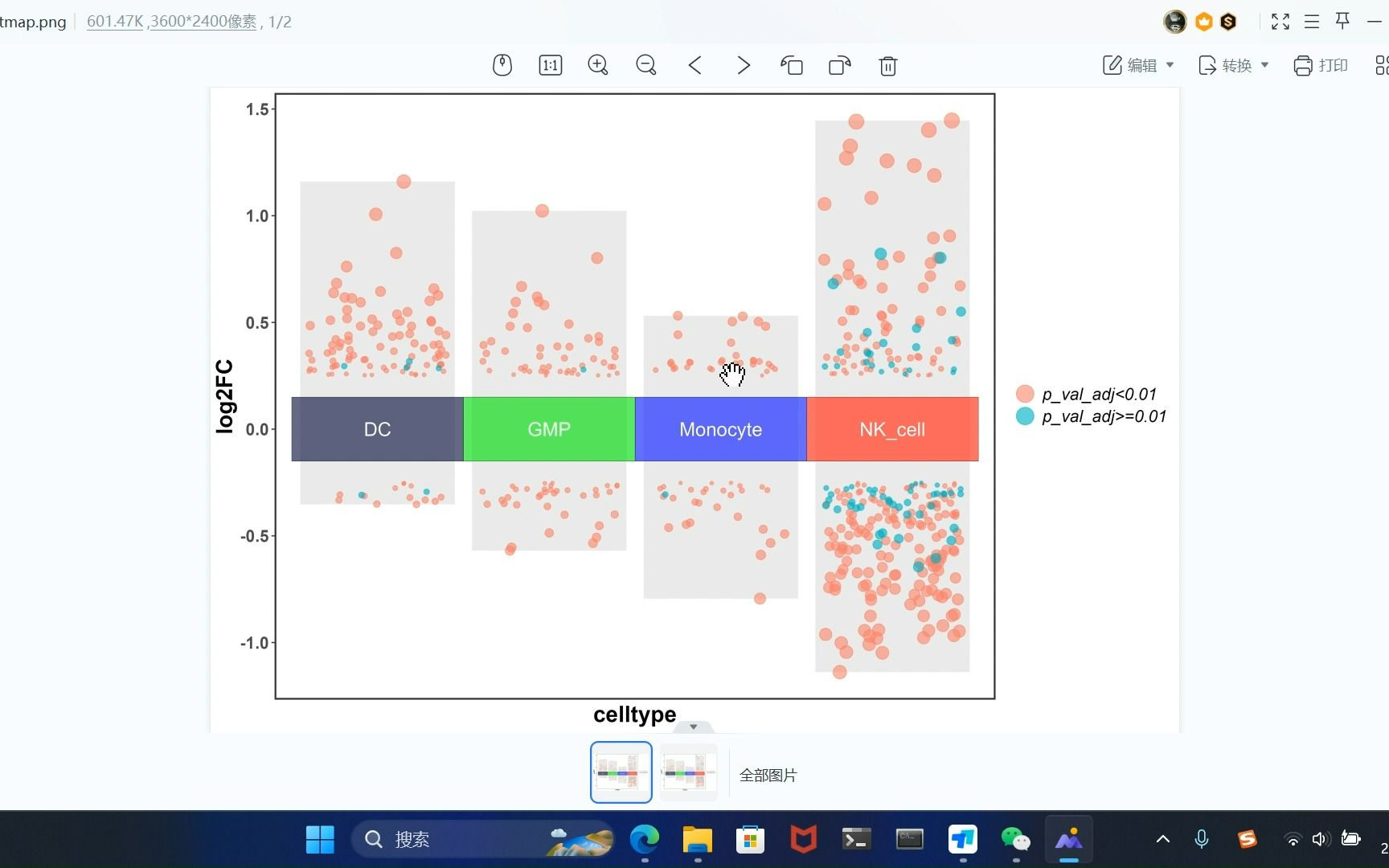Screen dimensions: 1389x868
Task: Rotate image counterclockwise
Action: (792, 65)
